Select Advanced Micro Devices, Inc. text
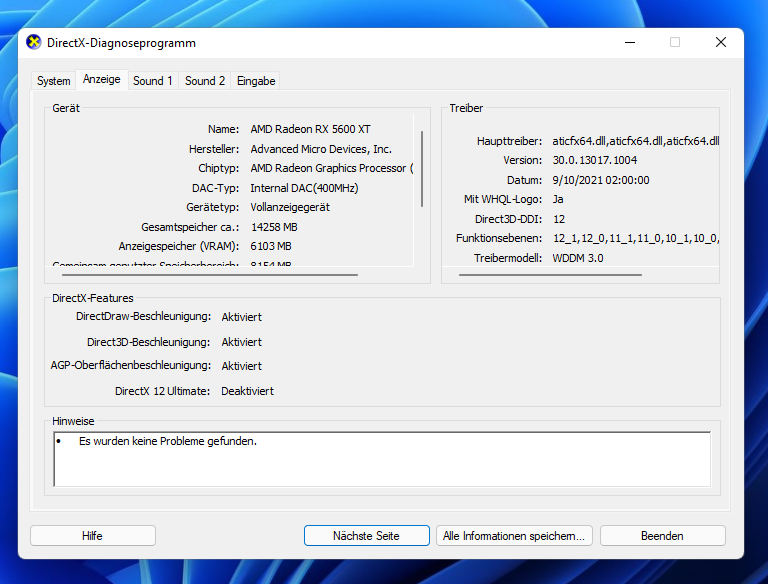Screen dimensions: 768x584 click(321, 149)
